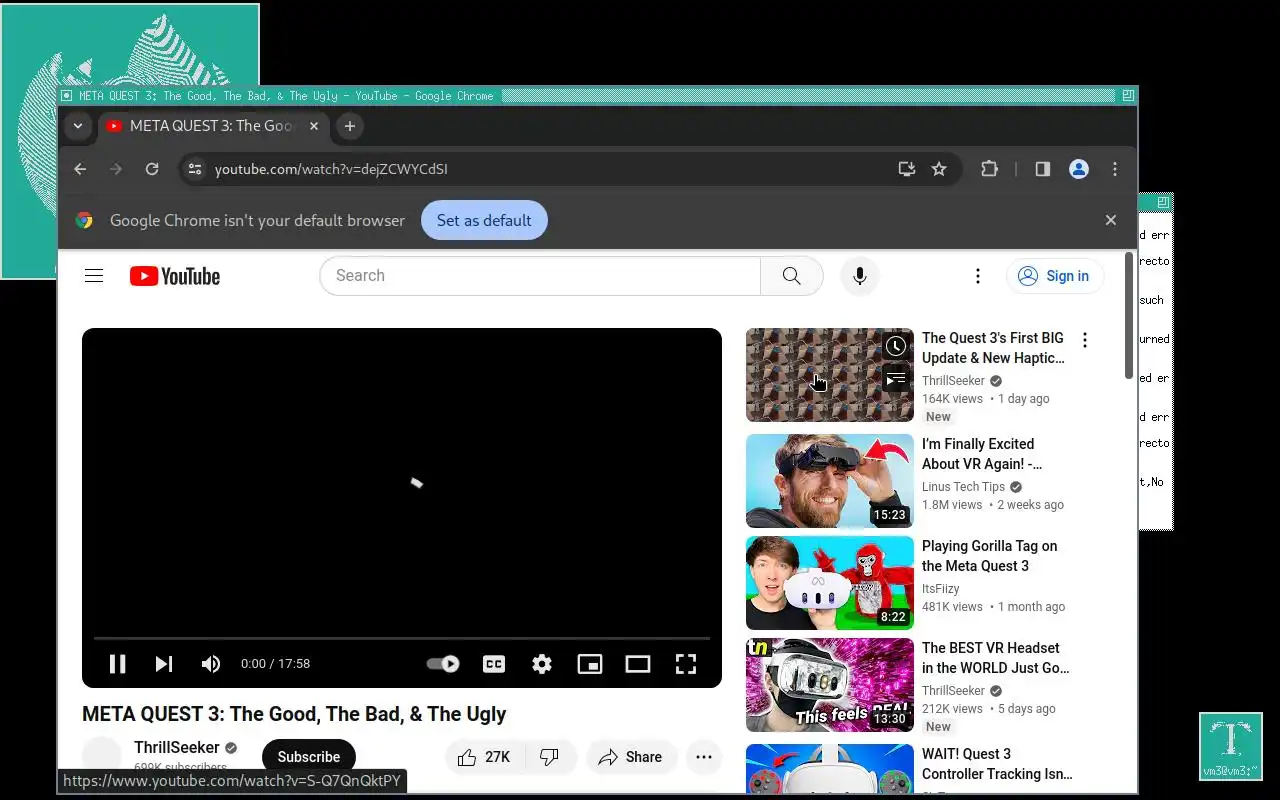Open The Quest 3's First BIG Update title
Image resolution: width=1280 pixels, height=800 pixels.
[x=993, y=348]
